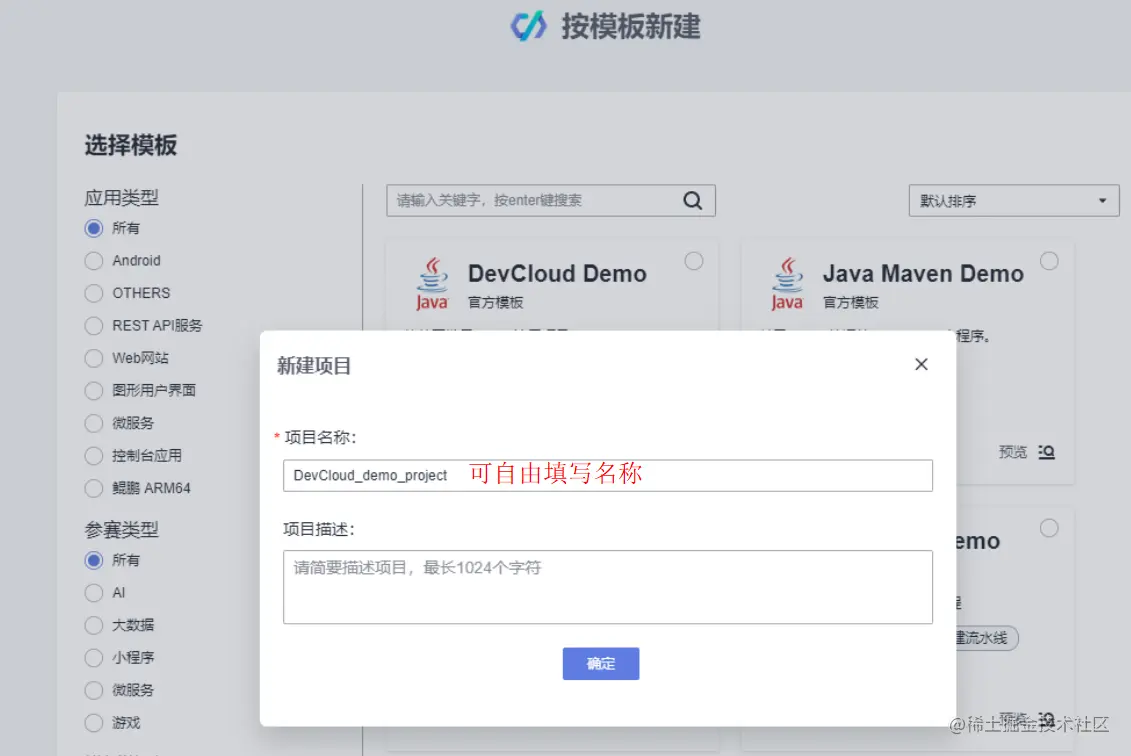Click the DevCloud logo beside 按模板新建
Screen dimensions: 1131x756
[x=529, y=27]
